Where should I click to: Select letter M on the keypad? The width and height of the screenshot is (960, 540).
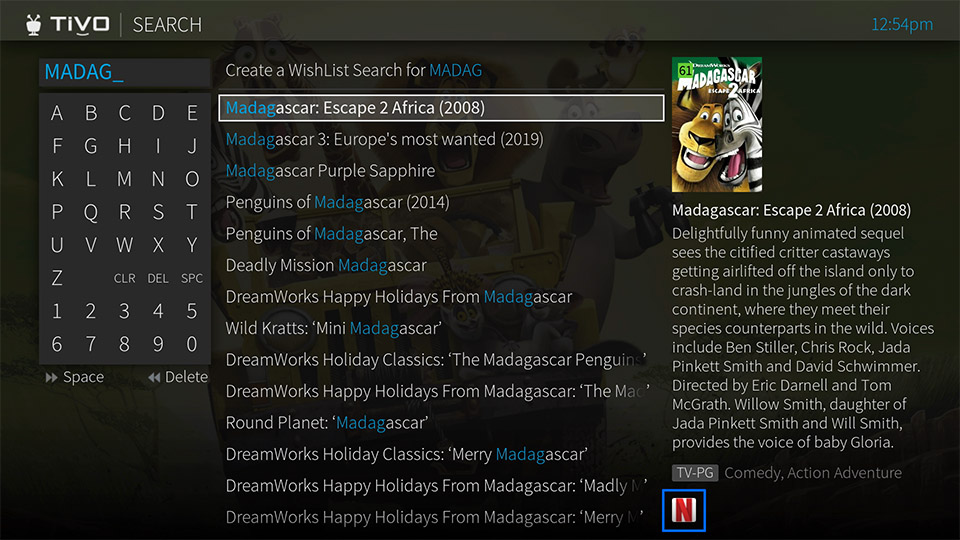[124, 179]
